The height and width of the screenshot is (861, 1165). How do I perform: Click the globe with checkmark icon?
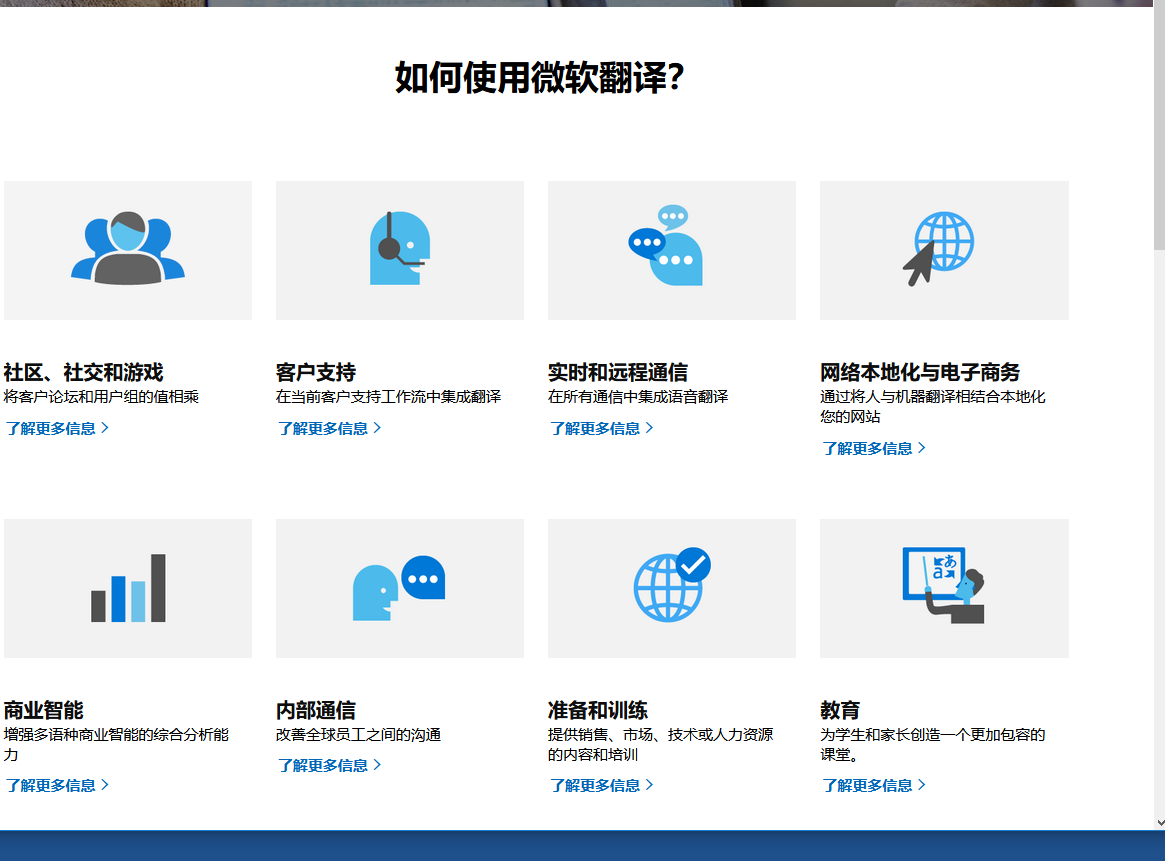(672, 585)
